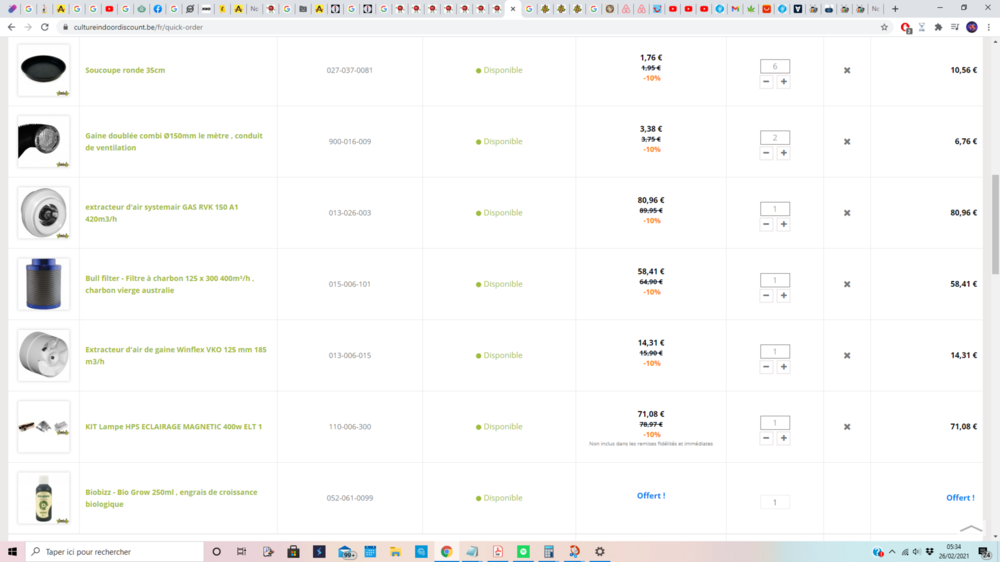1000x562 pixels.
Task: Switch to the Facebook tab
Action: click(158, 9)
